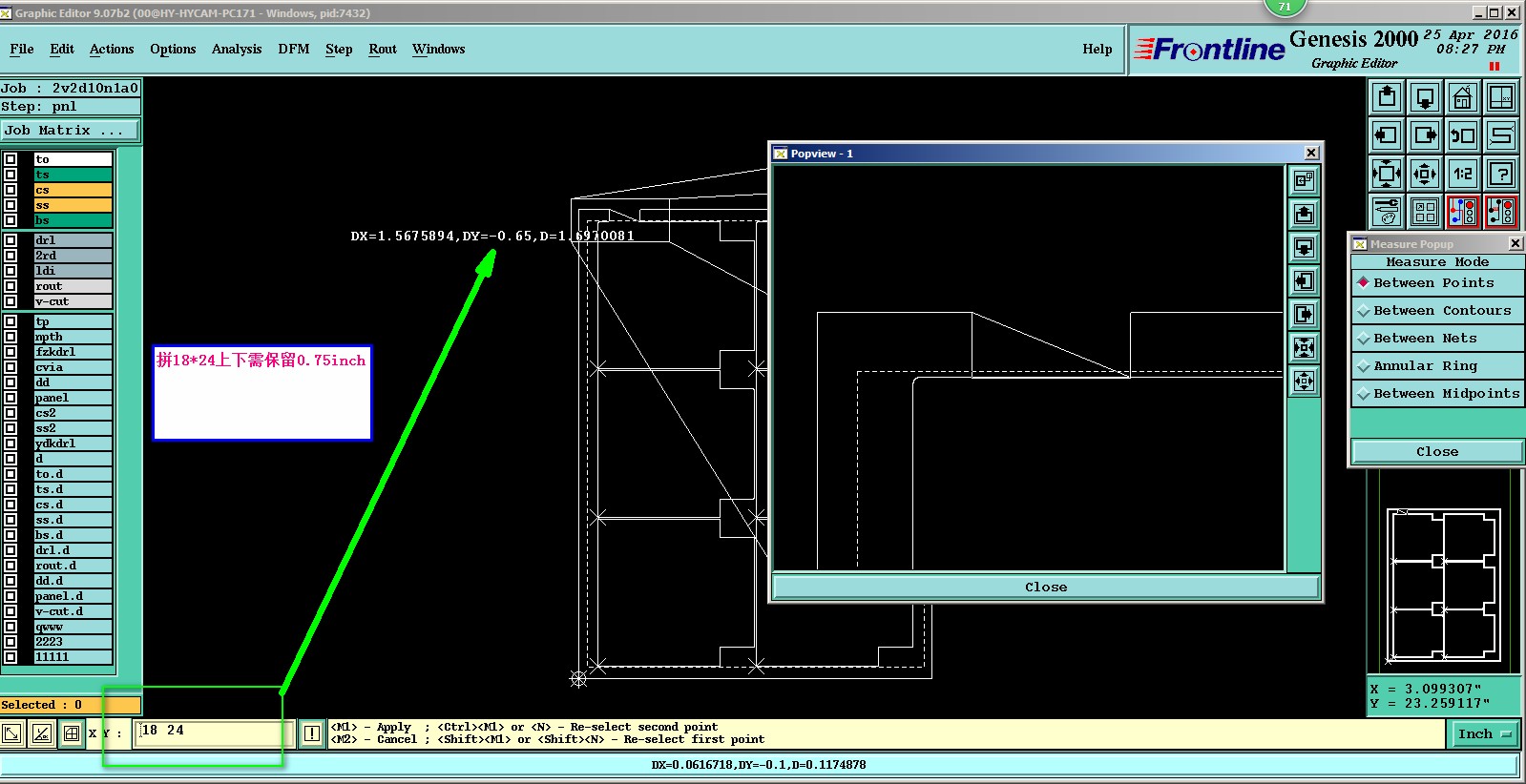Click the XY grid window icon
The image size is (1526, 784).
[x=1501, y=97]
